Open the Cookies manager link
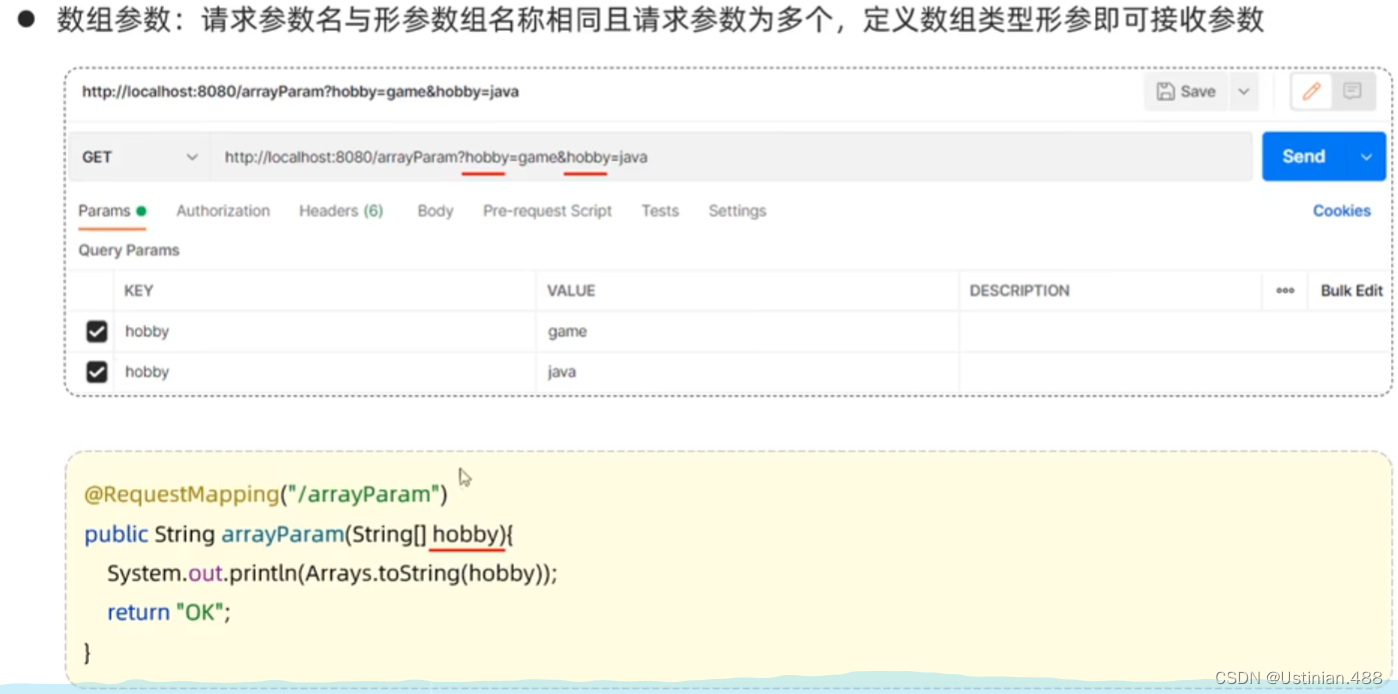Viewport: 1398px width, 694px height. pos(1341,211)
